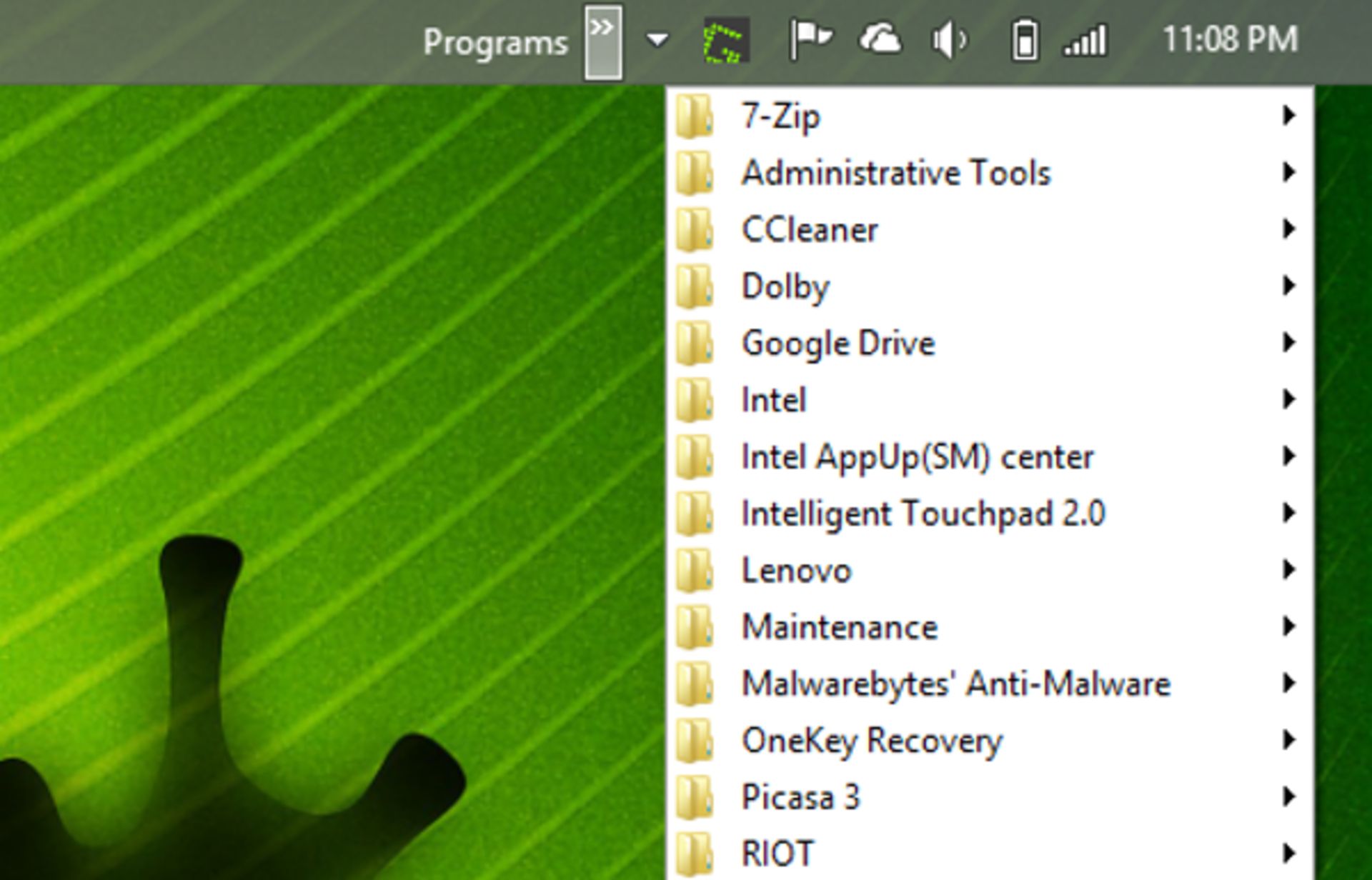Open the 7-Zip folder entry
1372x880 pixels.
tap(990, 115)
